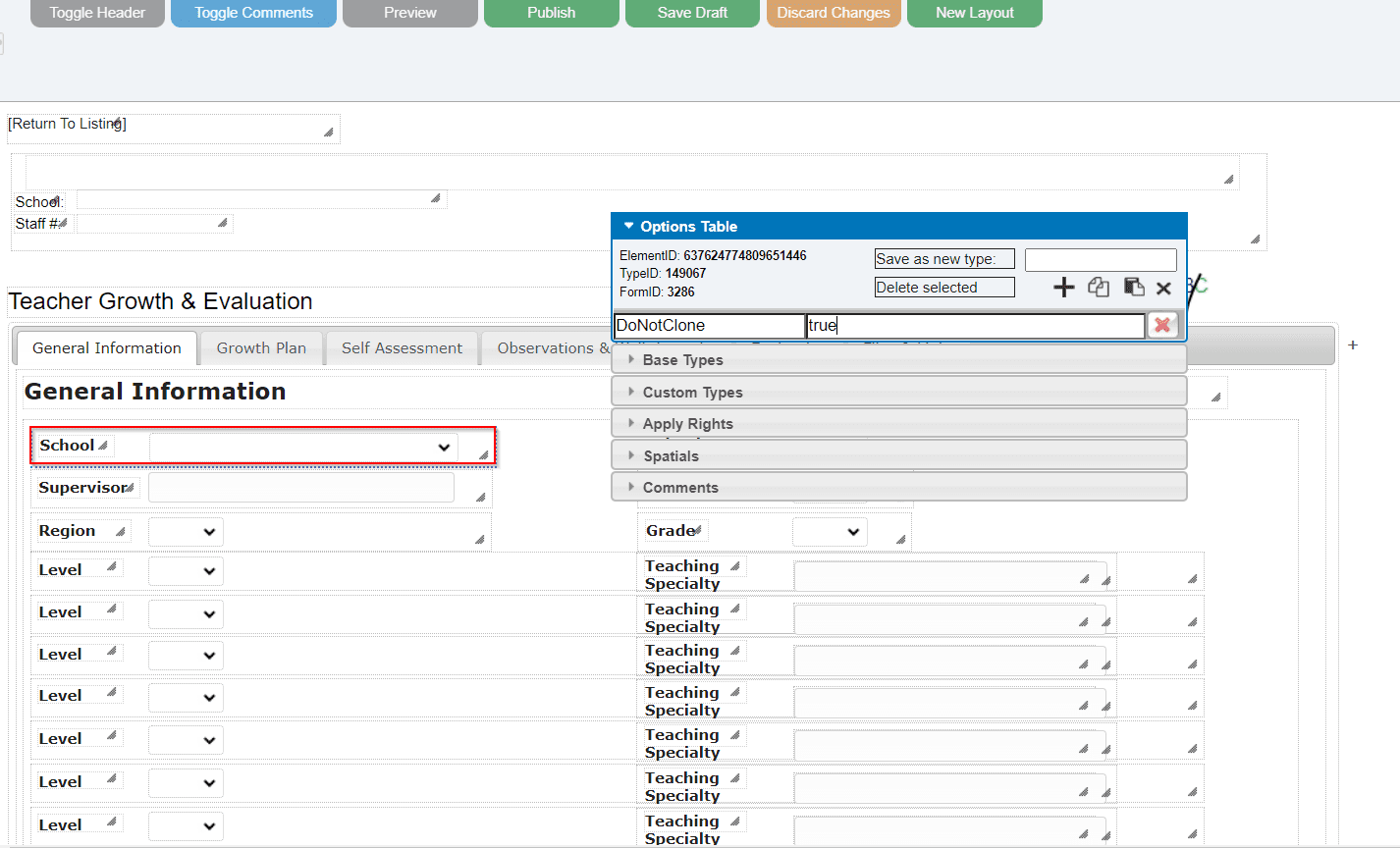Click the Preview button

point(410,13)
